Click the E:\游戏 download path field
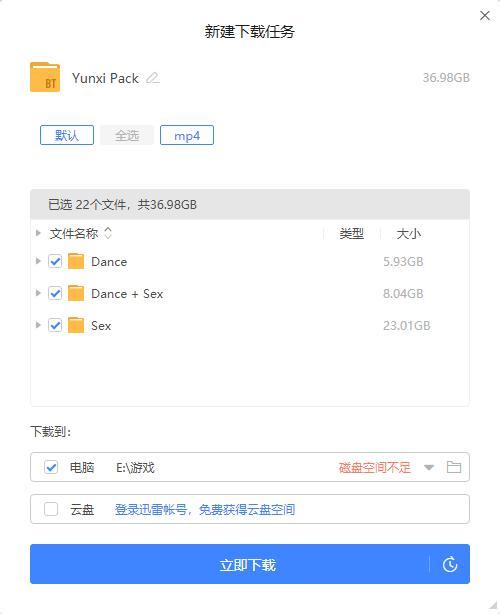The width and height of the screenshot is (500, 614). pyautogui.click(x=135, y=467)
